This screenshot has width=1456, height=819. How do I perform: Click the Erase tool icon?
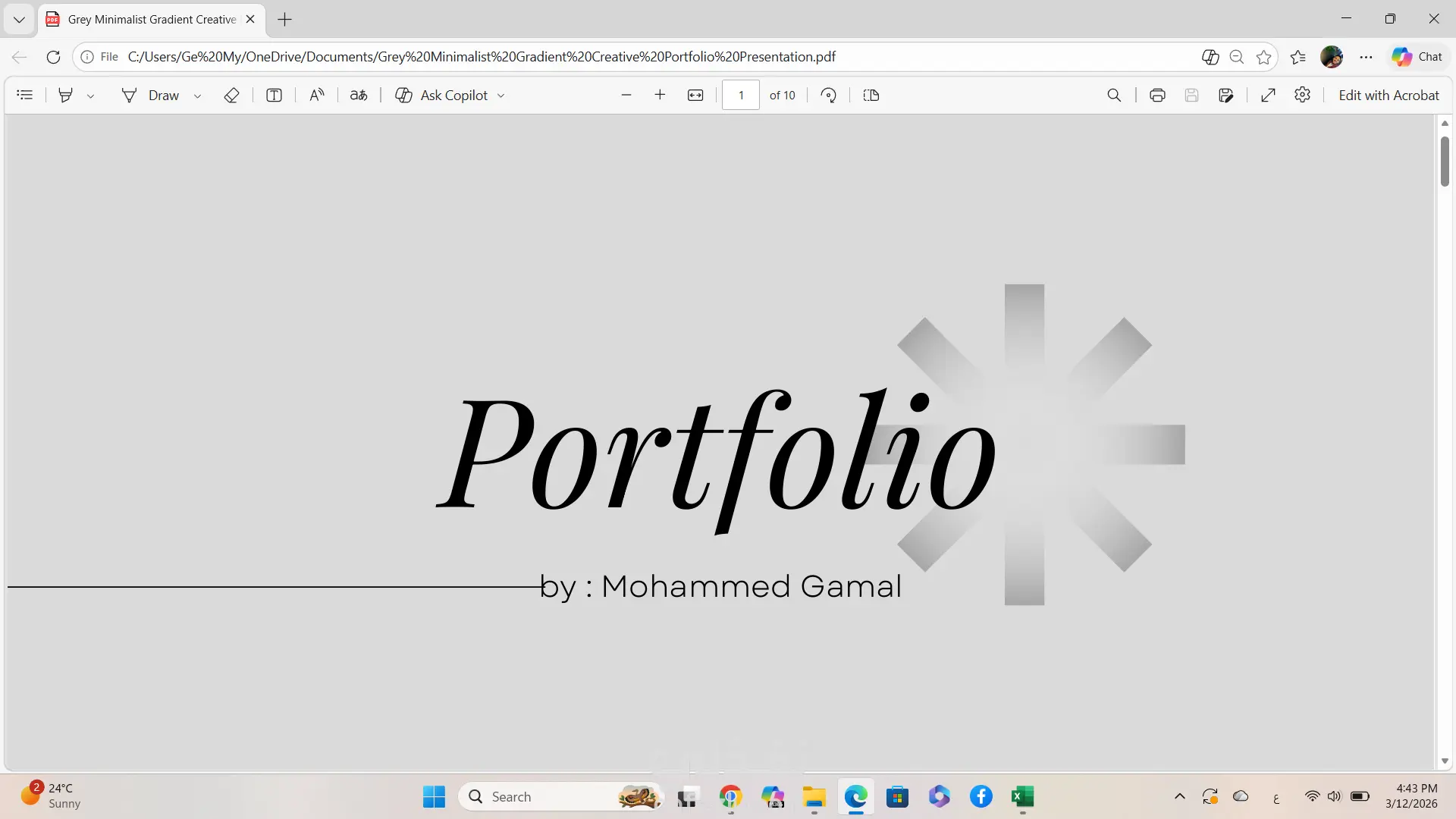[x=232, y=96]
